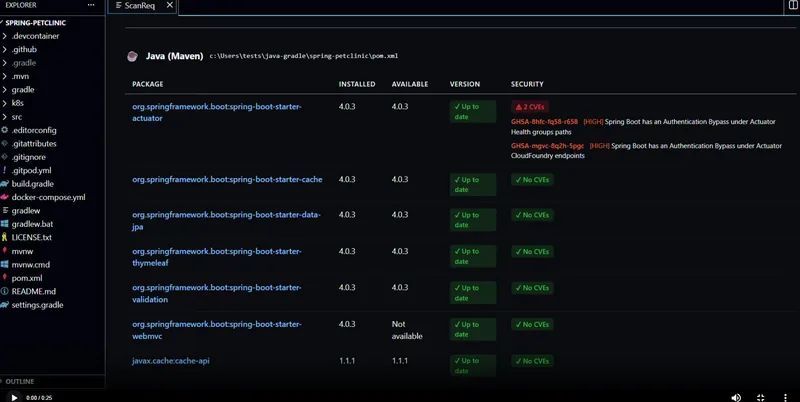Open the GHSA-mgvc-8q2h-5pgc advisory link
The width and height of the screenshot is (800, 402).
pyautogui.click(x=547, y=145)
